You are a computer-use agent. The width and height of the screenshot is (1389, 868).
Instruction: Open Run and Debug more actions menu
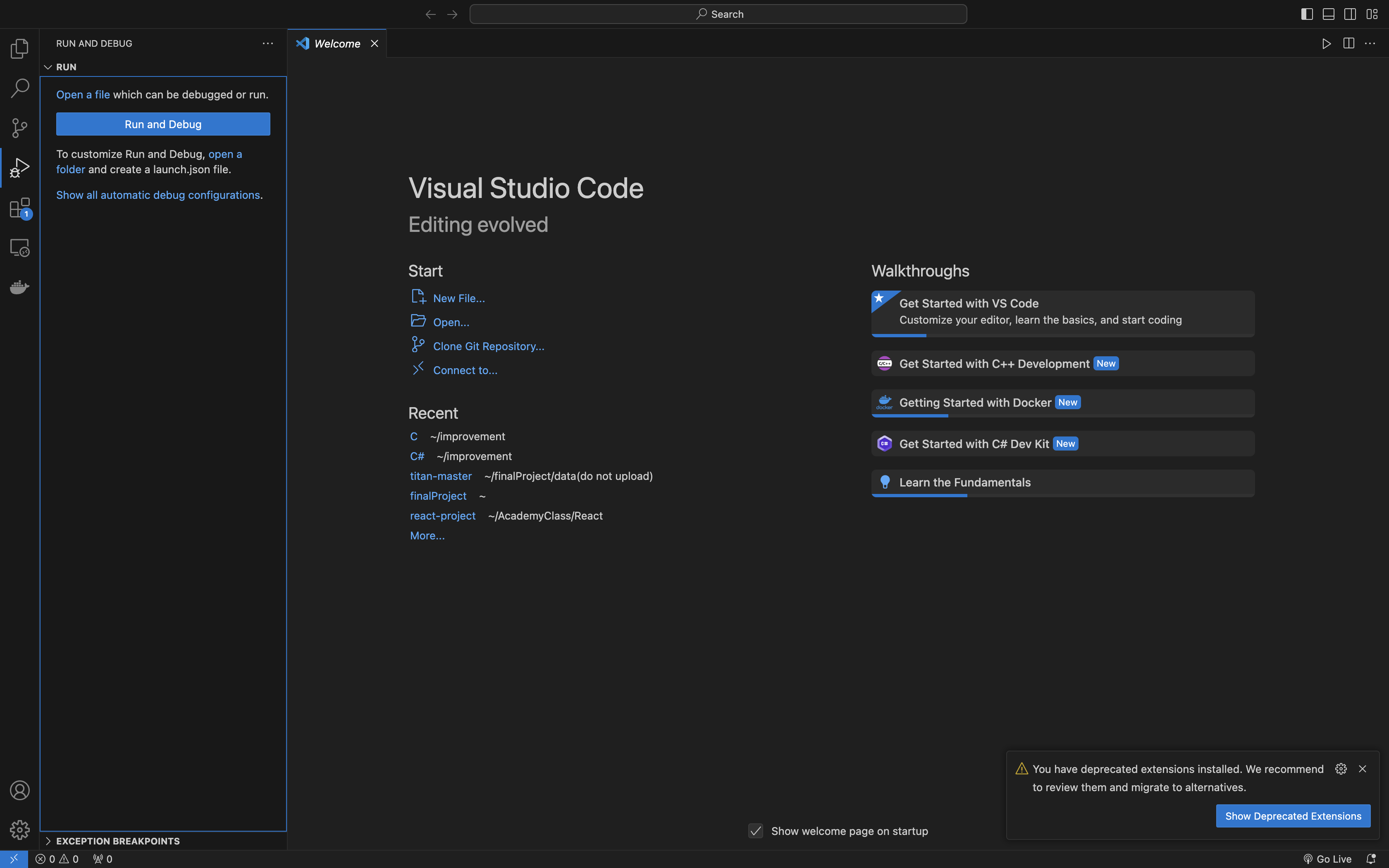[267, 44]
